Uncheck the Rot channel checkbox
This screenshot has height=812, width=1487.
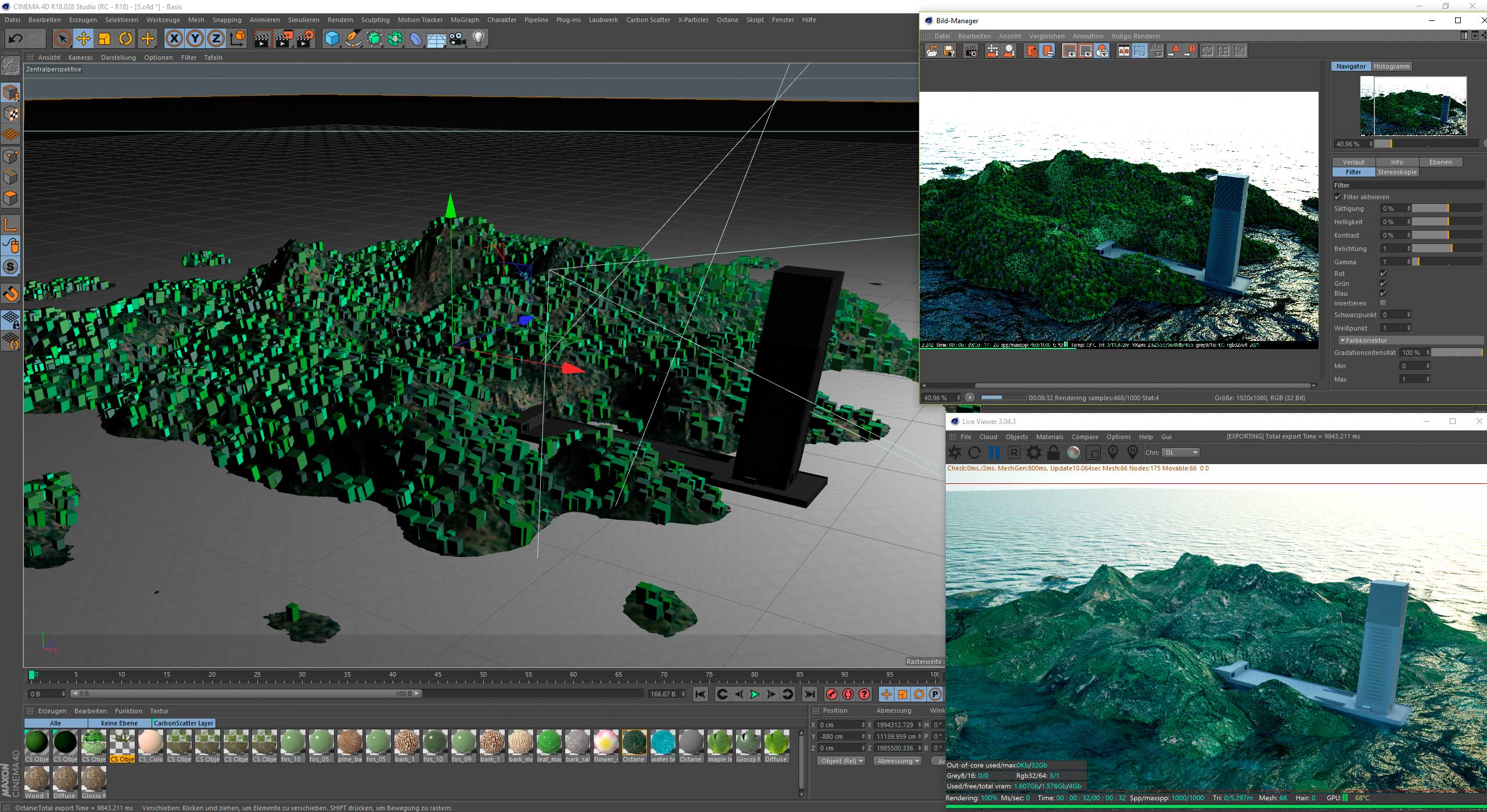pos(1382,274)
